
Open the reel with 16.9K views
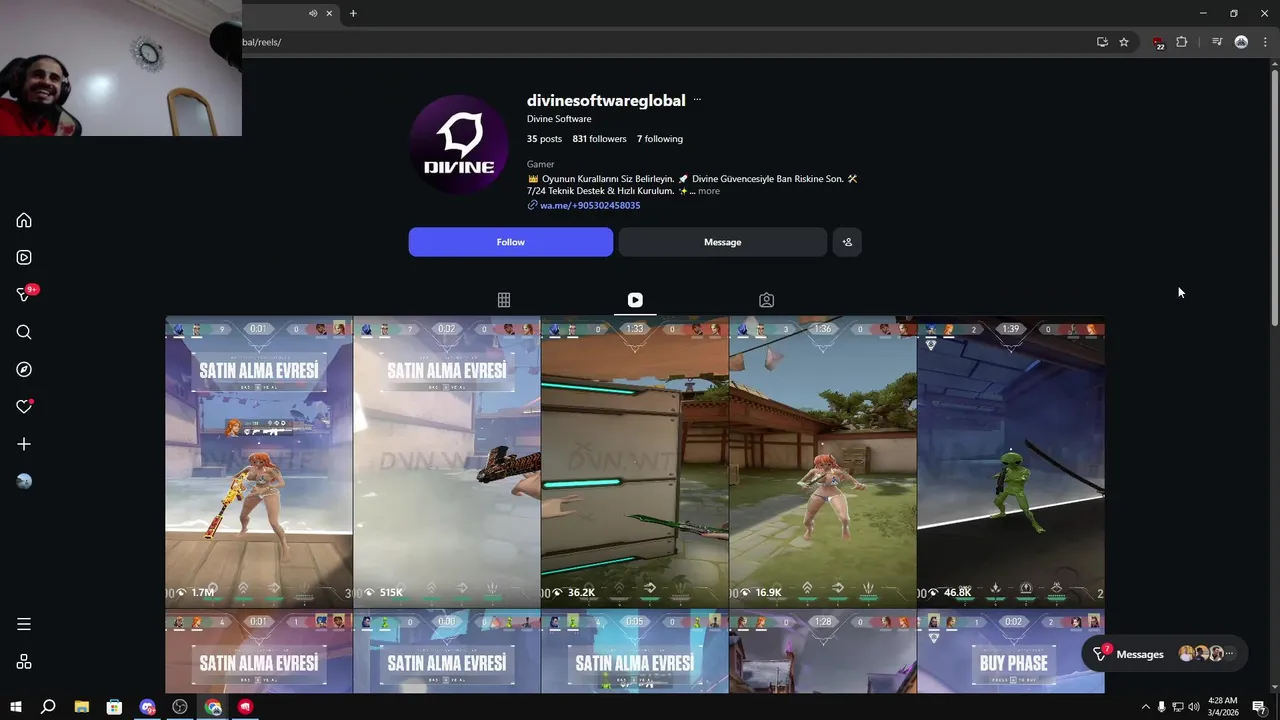[823, 462]
